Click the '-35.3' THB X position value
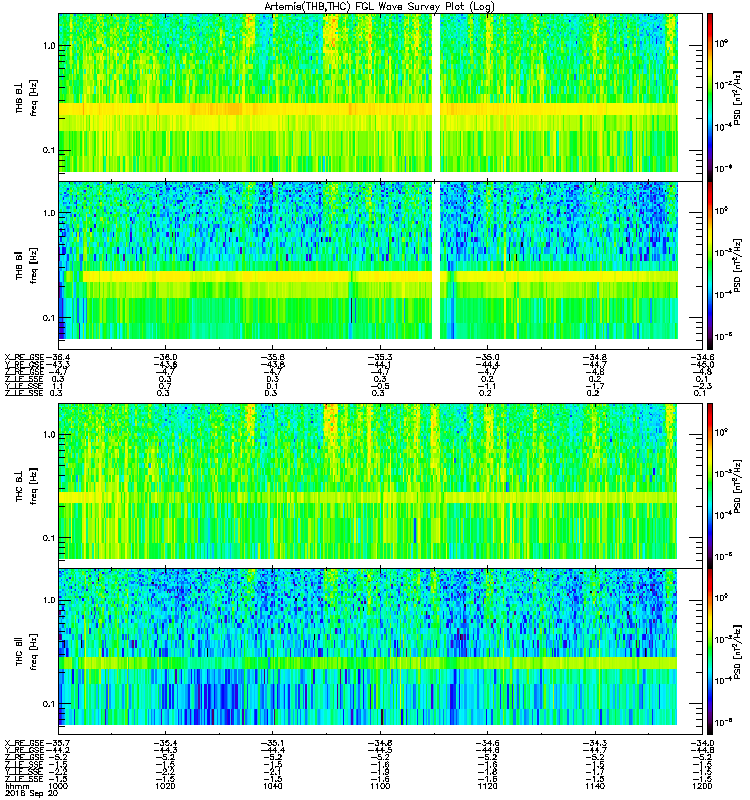This screenshot has height=800, width=750. click(x=380, y=357)
